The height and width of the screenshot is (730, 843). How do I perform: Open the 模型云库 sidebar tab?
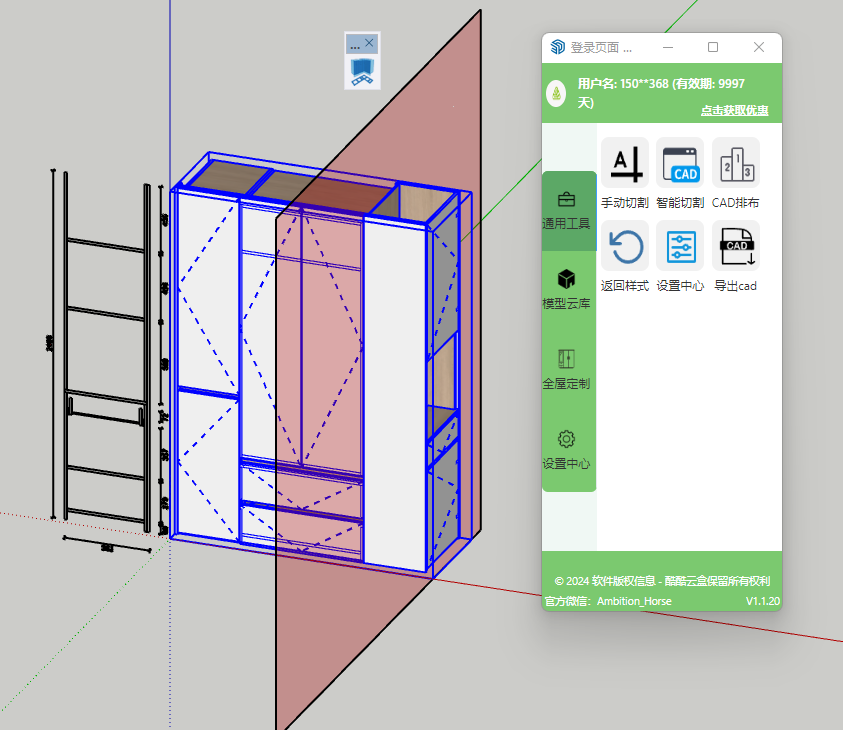click(x=566, y=289)
